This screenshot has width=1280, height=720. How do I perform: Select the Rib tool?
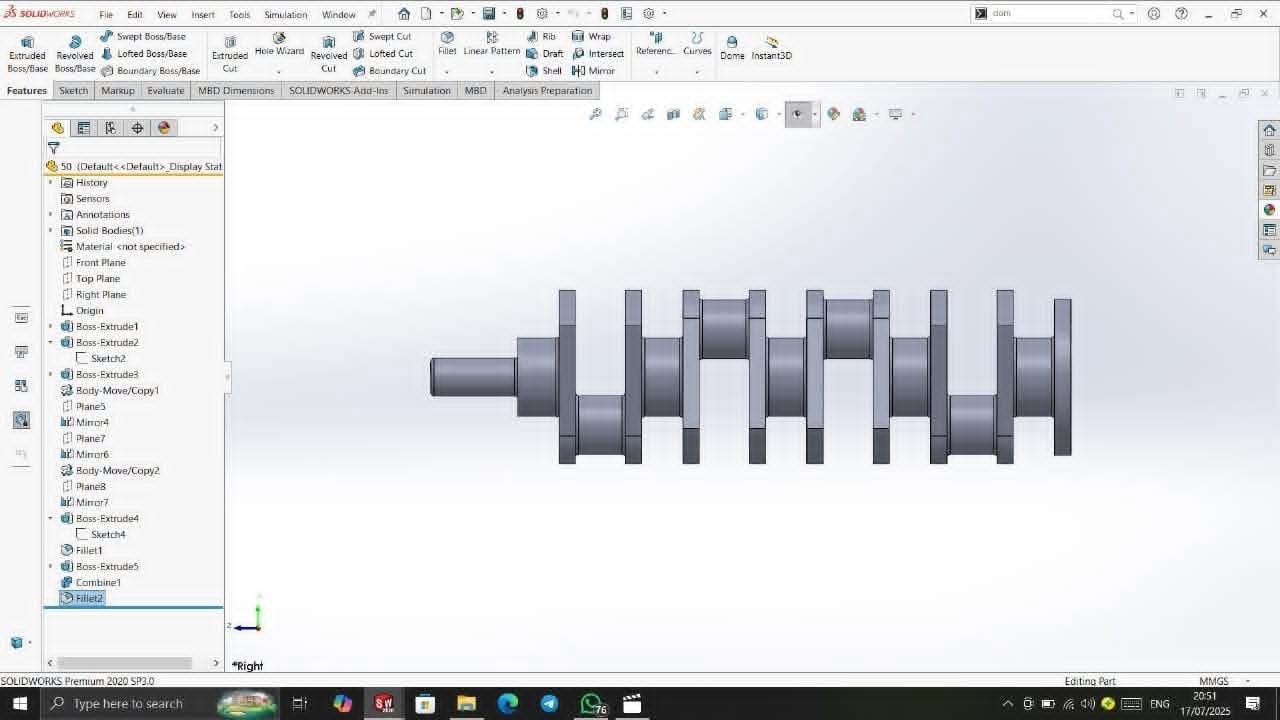pos(541,36)
